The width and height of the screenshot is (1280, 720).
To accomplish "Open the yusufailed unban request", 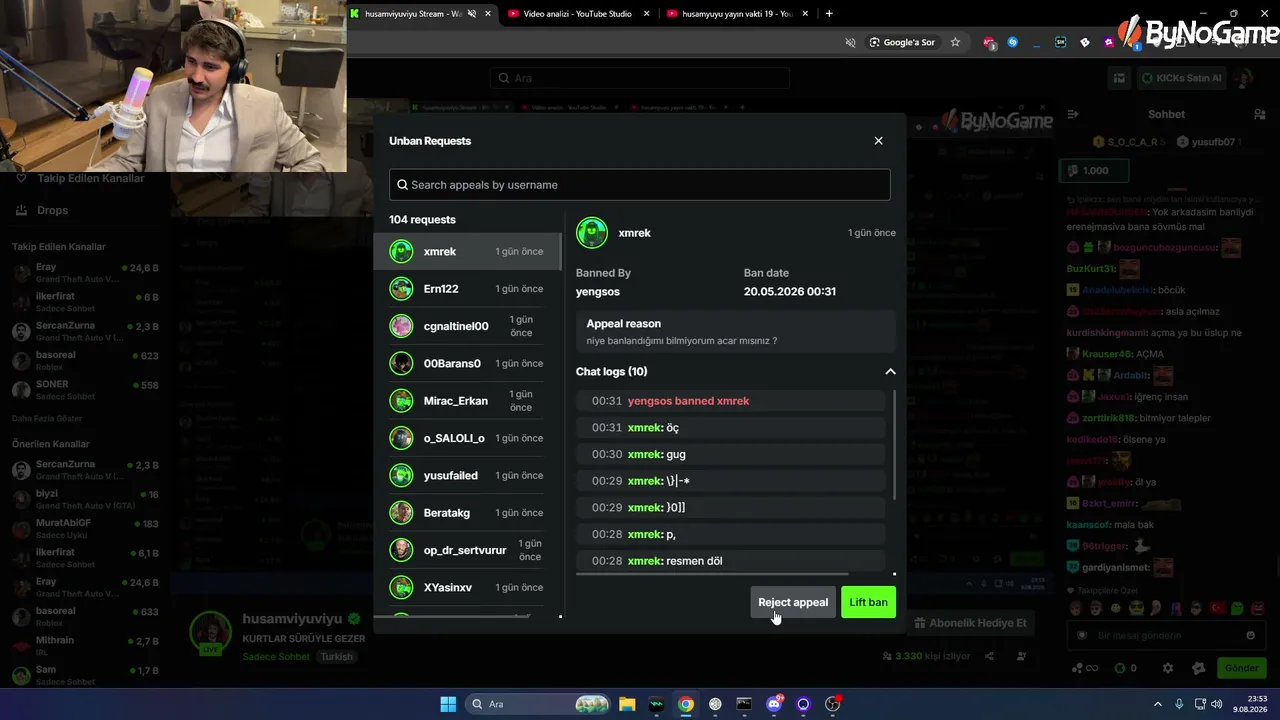I will (x=467, y=475).
